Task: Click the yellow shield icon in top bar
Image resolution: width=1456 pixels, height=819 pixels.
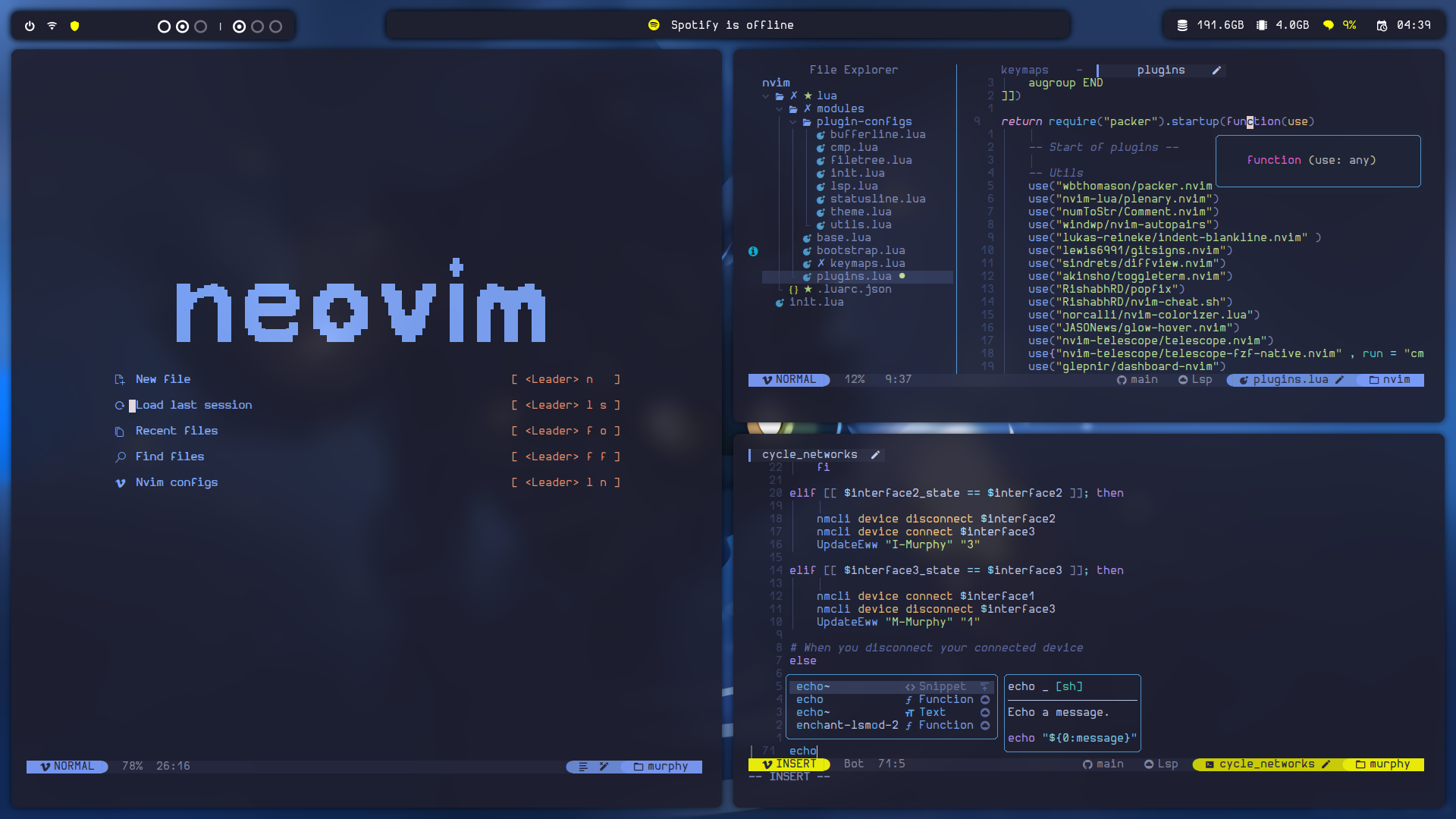Action: tap(74, 26)
